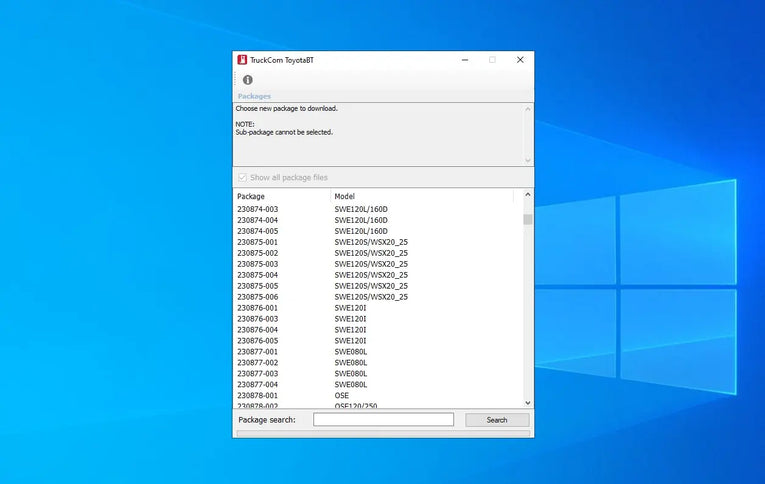This screenshot has width=765, height=484.
Task: Minimize the TruckCom ToyotaBT window
Action: coord(465,60)
